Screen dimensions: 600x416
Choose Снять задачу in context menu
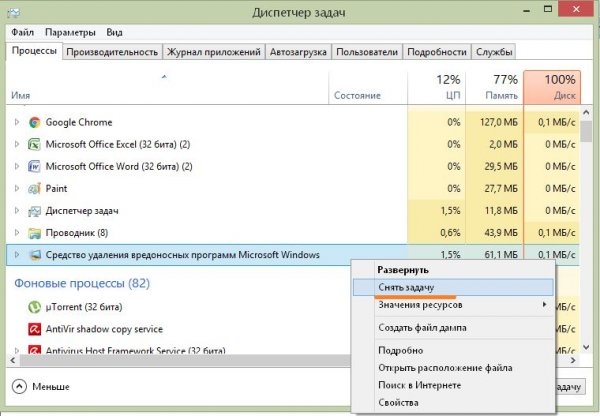click(x=405, y=287)
